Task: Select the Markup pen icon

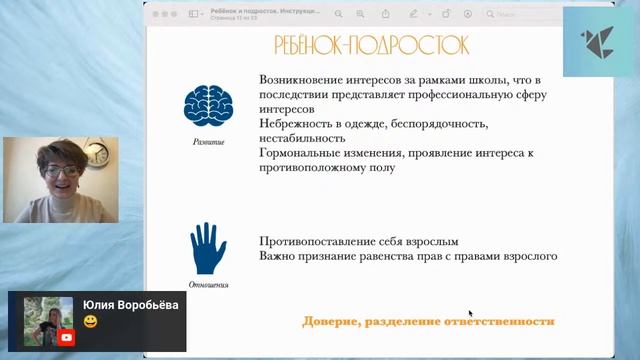Action: click(x=413, y=14)
